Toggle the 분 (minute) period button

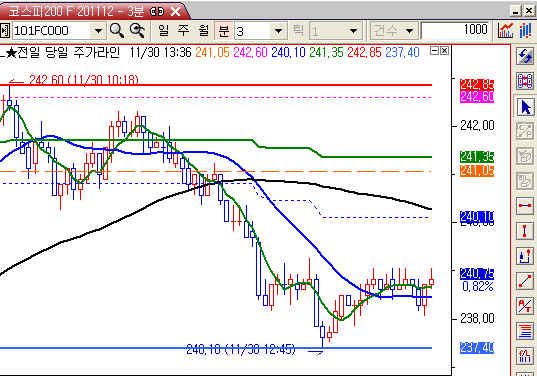pyautogui.click(x=223, y=31)
